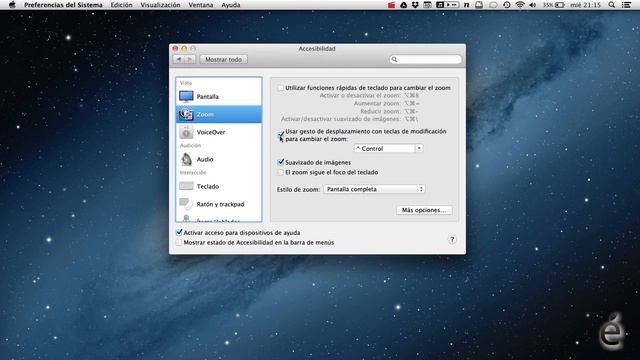Check El zoom sigue el foco del teclado
The height and width of the screenshot is (360, 640).
pos(280,172)
